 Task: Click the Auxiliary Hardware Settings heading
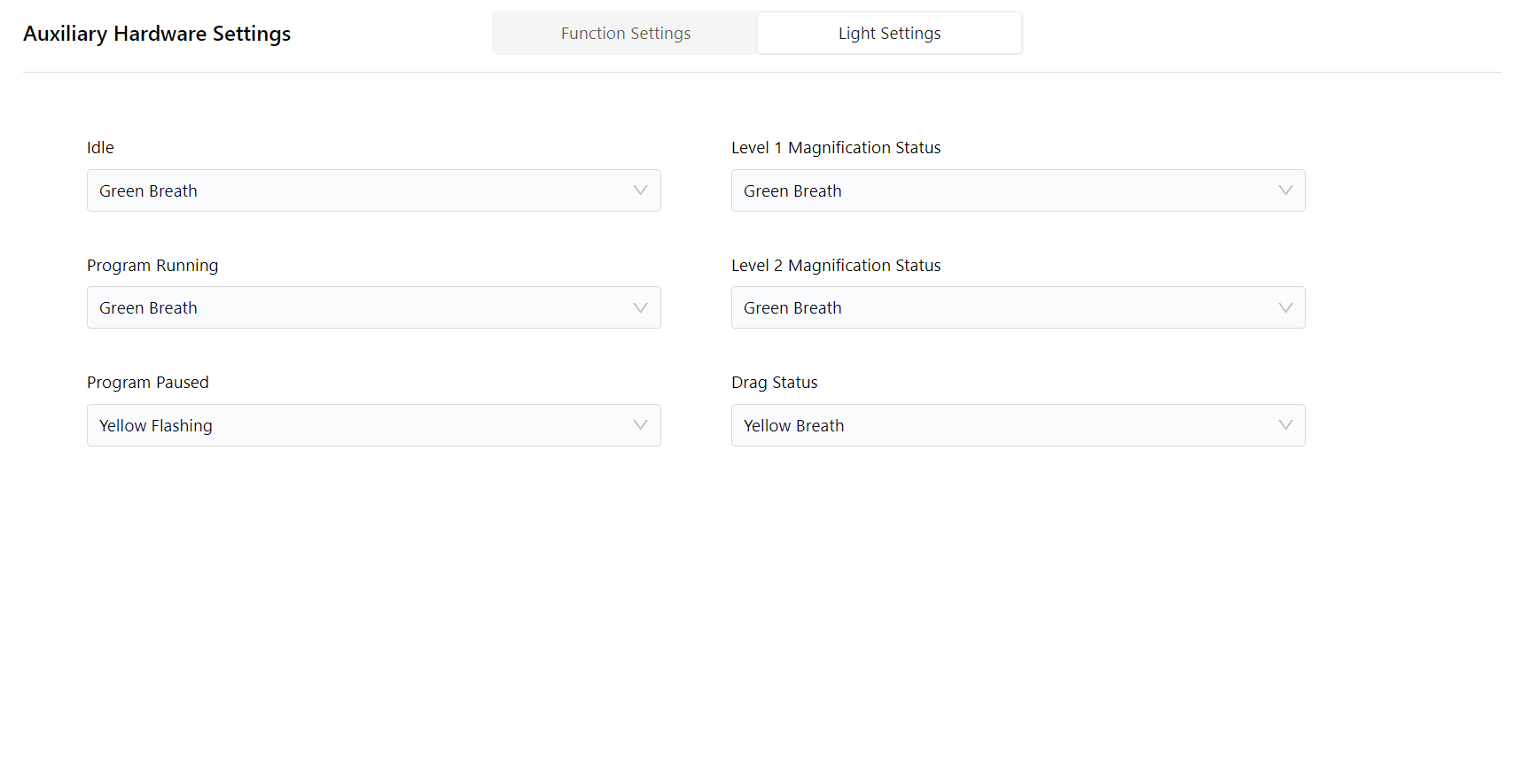[x=157, y=34]
